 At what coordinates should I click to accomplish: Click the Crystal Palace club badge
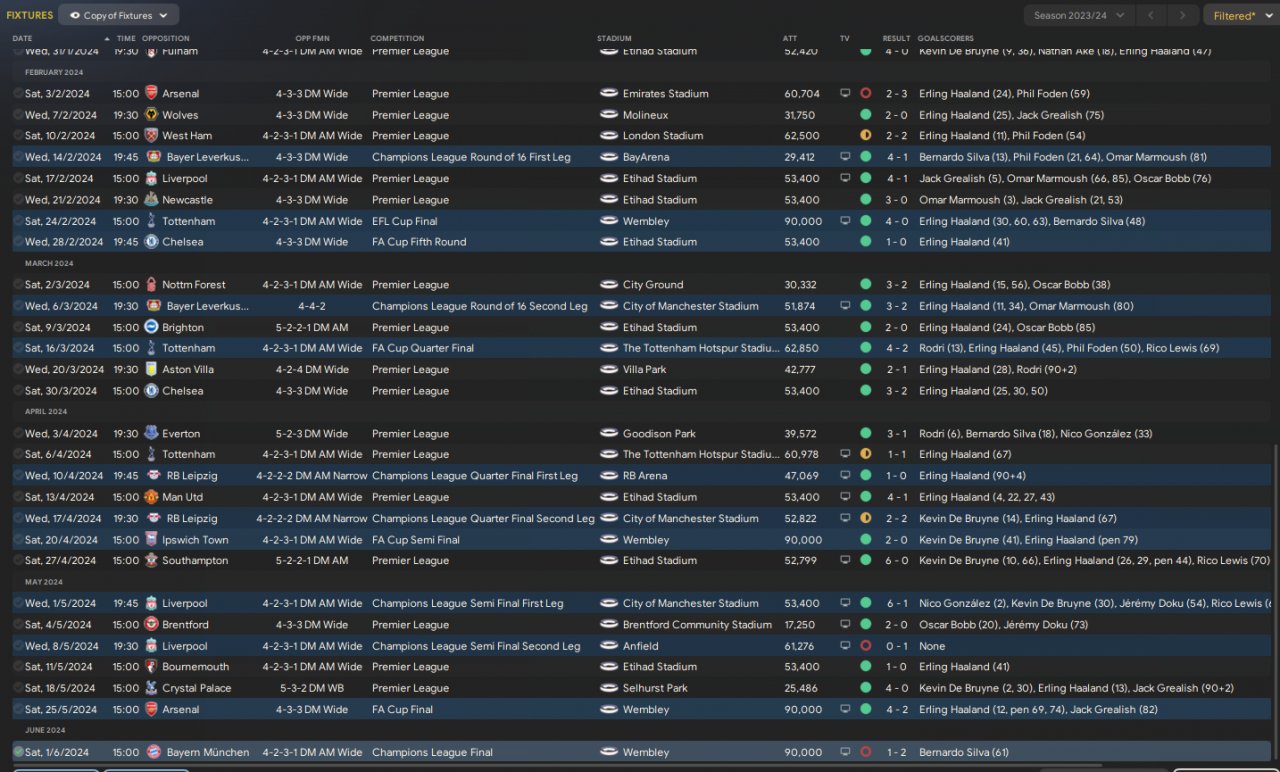click(x=152, y=688)
